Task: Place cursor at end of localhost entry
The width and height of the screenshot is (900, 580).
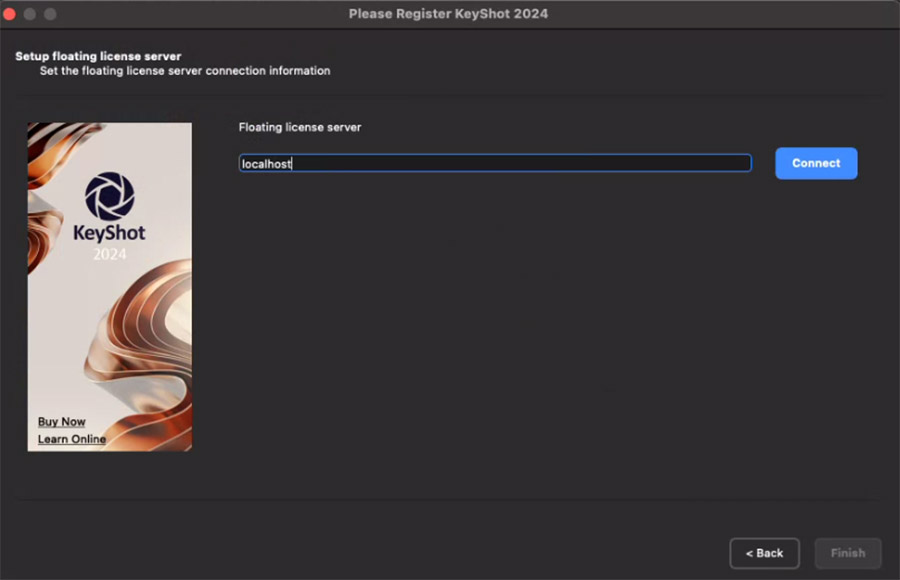Action: (x=292, y=163)
